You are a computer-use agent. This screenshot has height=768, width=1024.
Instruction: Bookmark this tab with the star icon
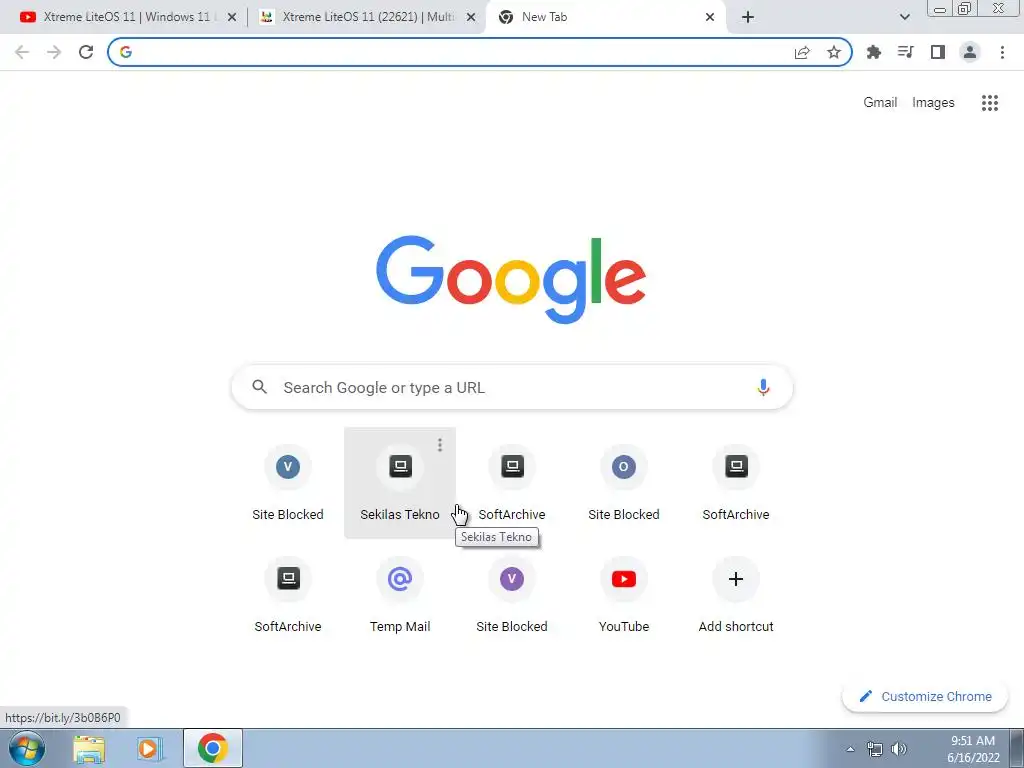[834, 52]
